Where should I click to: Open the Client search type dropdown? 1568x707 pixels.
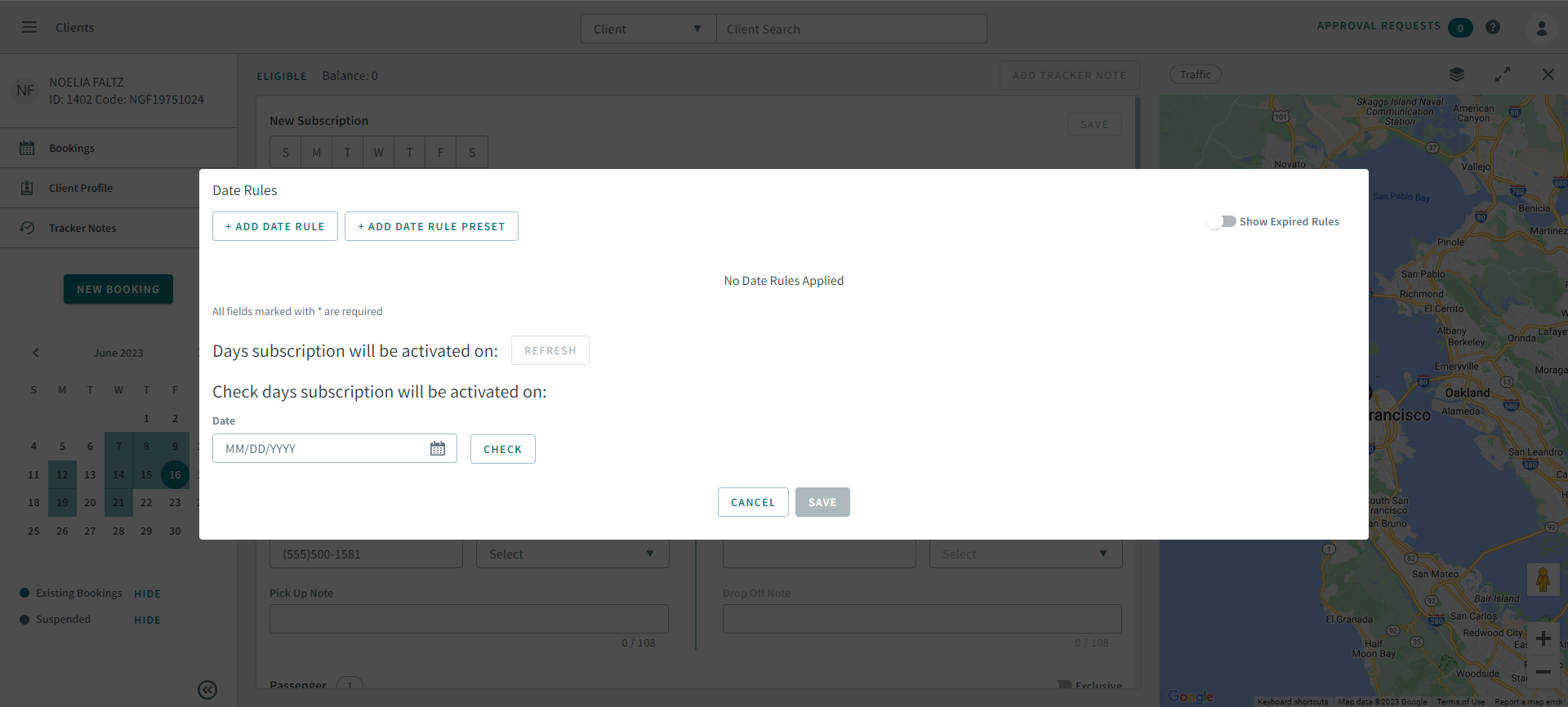[648, 29]
